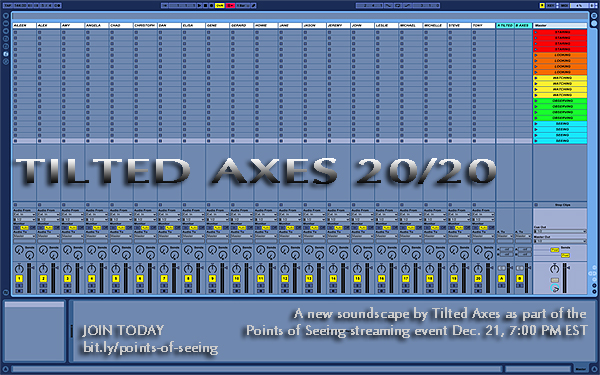Open the Cue Out dropdown
600x375 pixels.
[560, 231]
